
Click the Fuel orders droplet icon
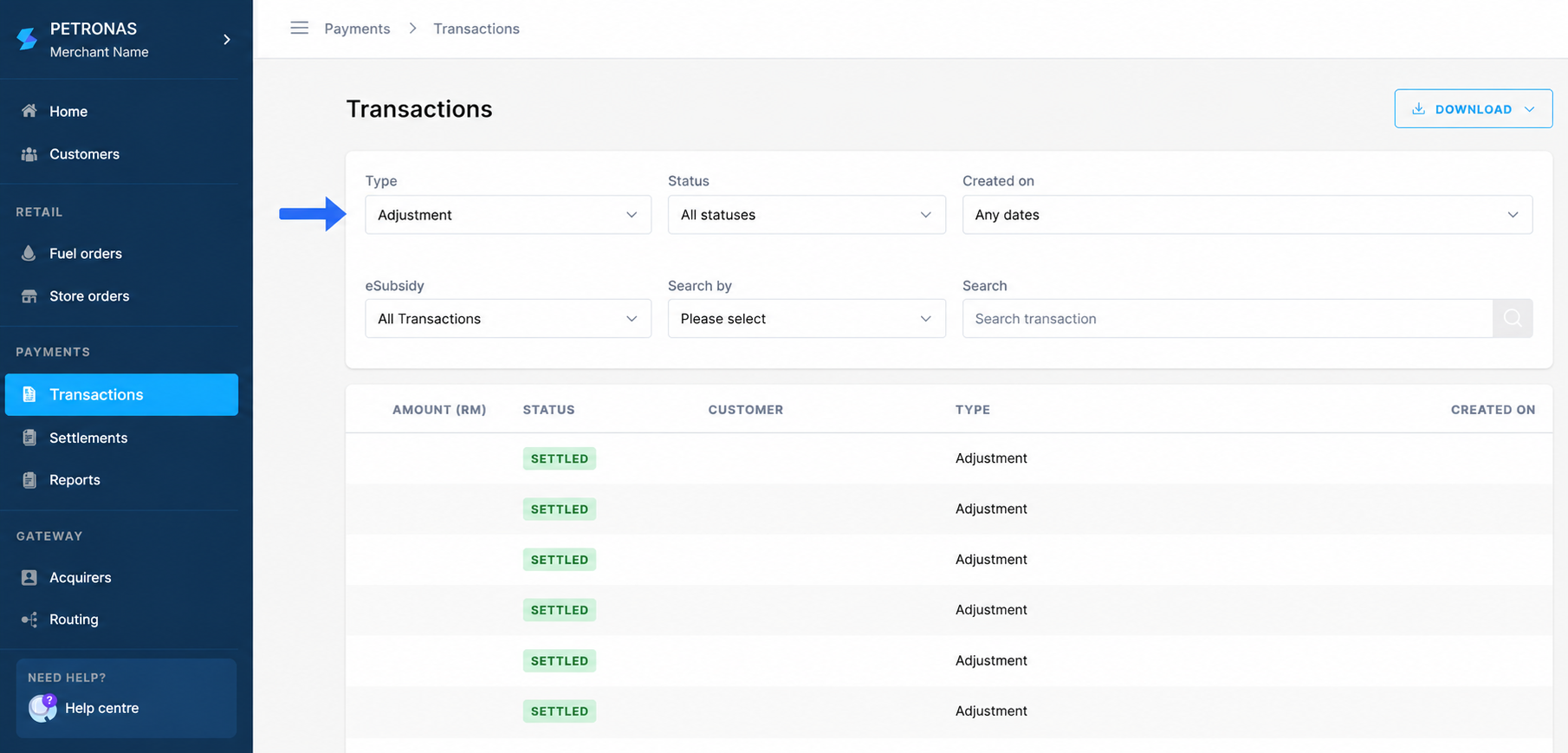click(29, 253)
